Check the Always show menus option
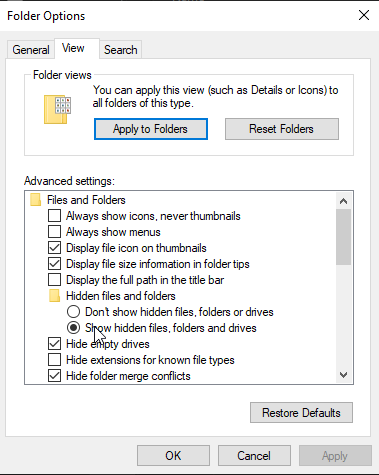The height and width of the screenshot is (475, 379). pyautogui.click(x=54, y=232)
